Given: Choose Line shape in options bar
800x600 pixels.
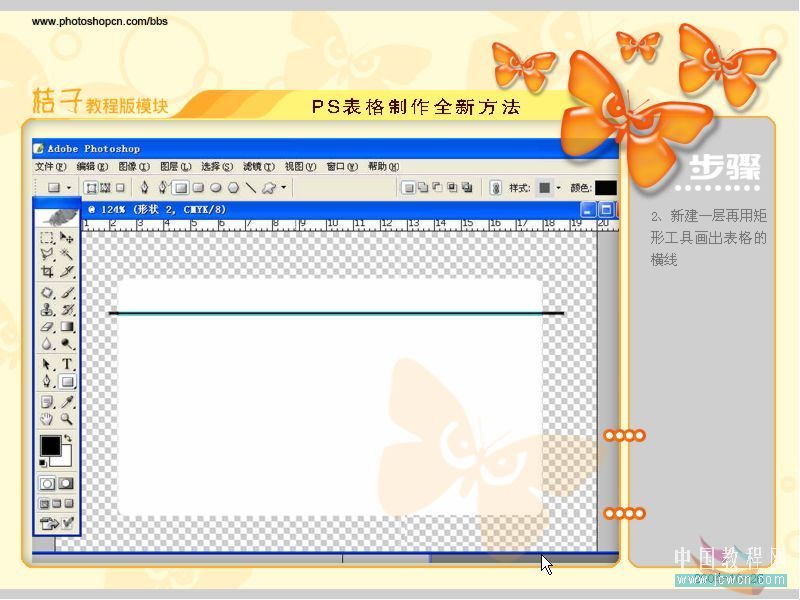Looking at the screenshot, I should point(251,188).
